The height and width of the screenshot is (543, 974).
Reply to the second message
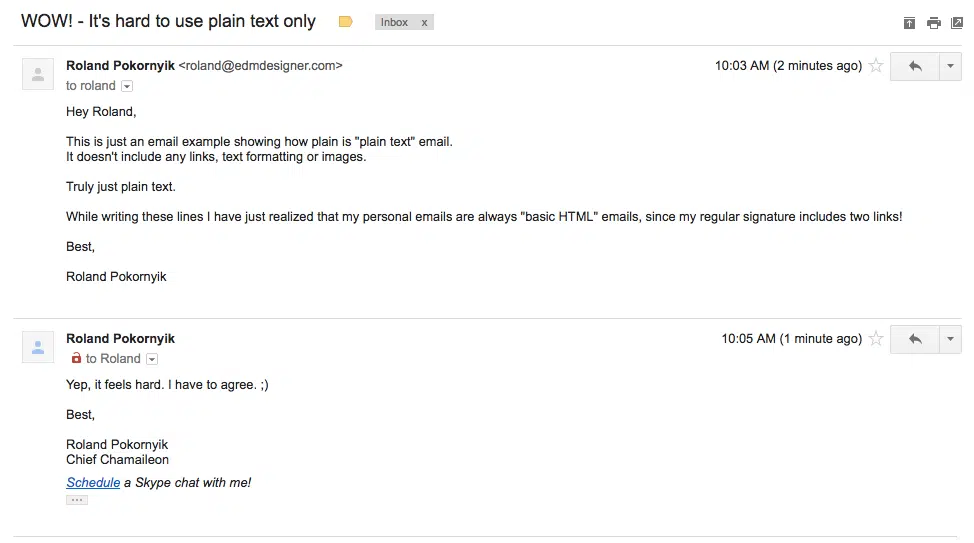pyautogui.click(x=915, y=339)
